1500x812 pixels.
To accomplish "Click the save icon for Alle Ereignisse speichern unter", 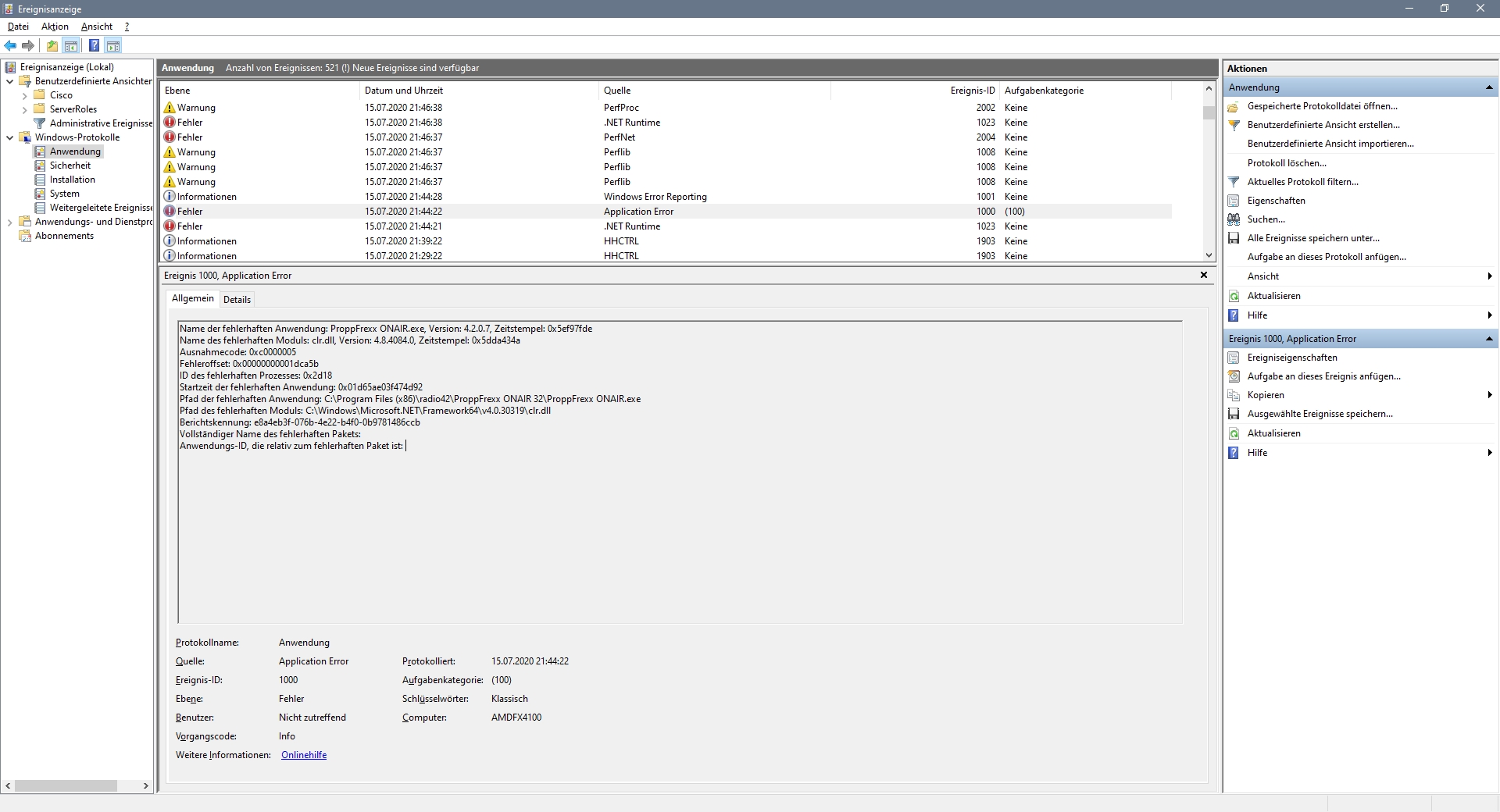I will pyautogui.click(x=1234, y=238).
